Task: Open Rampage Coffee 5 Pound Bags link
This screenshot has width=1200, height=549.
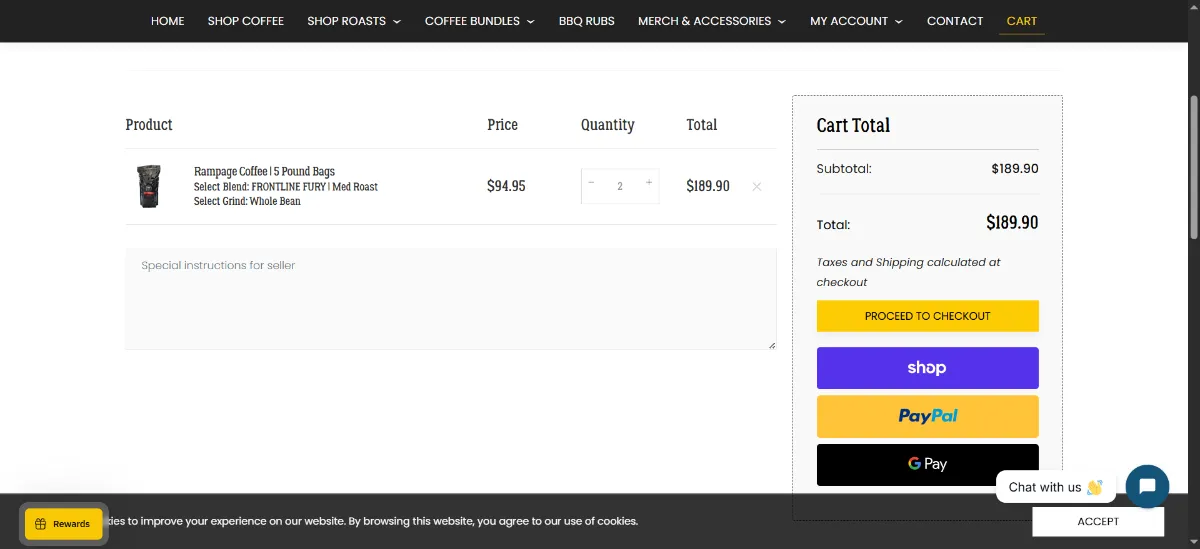Action: click(264, 172)
